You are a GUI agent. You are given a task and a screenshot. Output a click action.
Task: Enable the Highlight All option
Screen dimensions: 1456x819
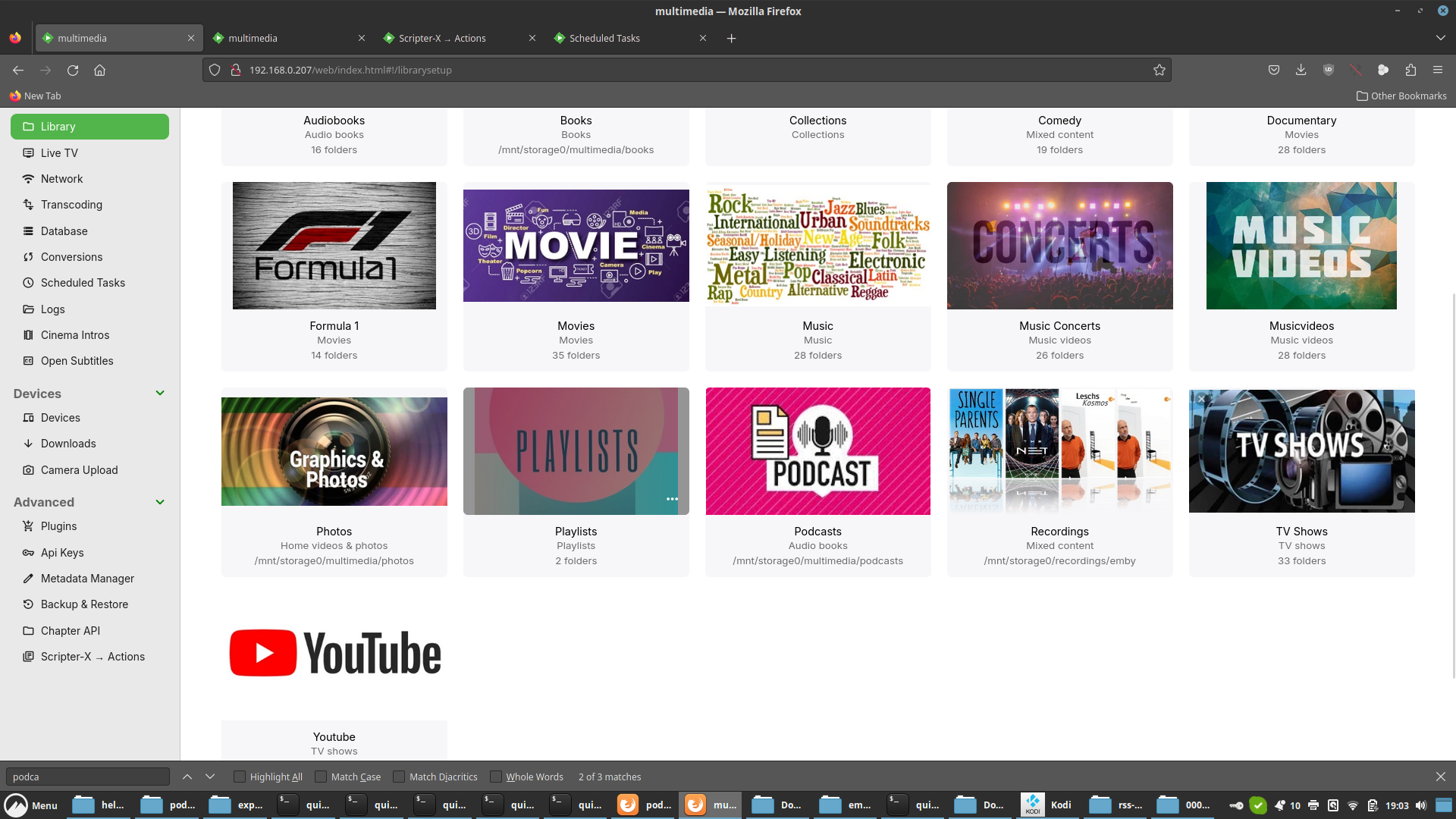[x=239, y=777]
